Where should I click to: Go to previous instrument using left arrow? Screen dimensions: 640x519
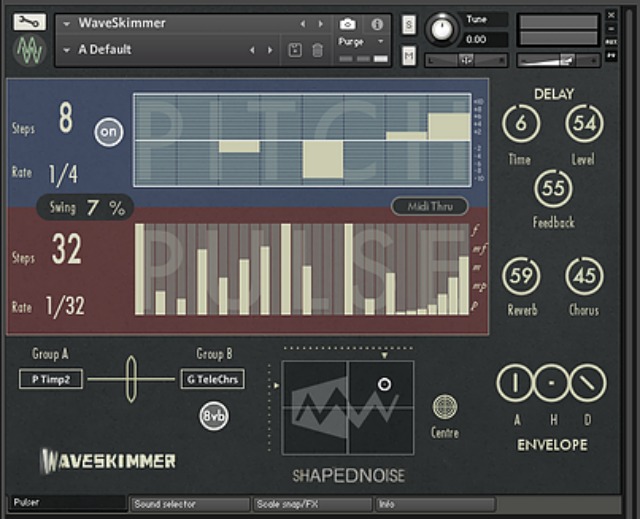pyautogui.click(x=302, y=24)
